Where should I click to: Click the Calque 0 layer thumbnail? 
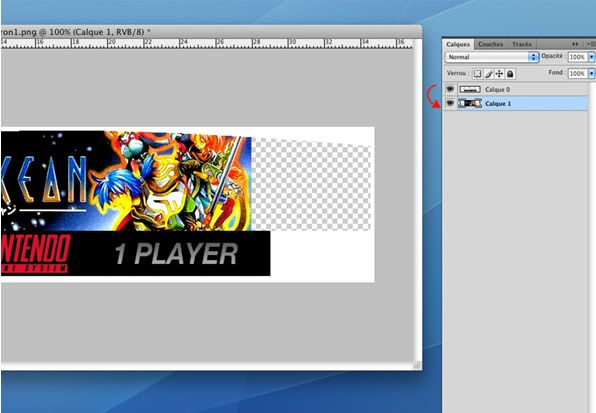470,89
